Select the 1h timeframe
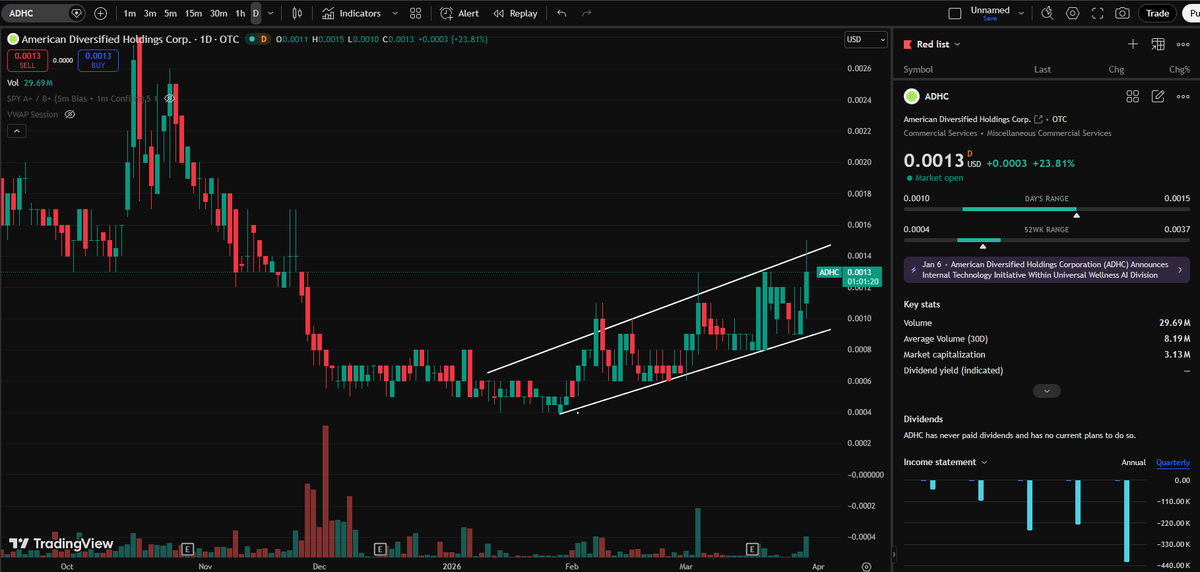 pos(240,13)
